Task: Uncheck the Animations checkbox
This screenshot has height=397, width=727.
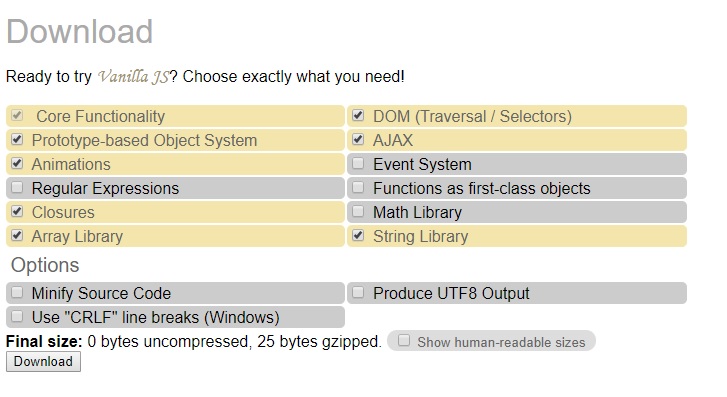Action: click(17, 163)
